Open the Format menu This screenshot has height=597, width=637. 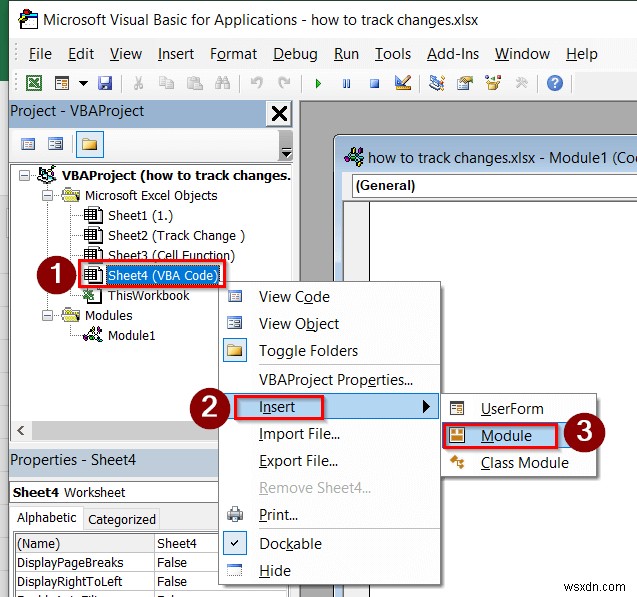tap(233, 54)
